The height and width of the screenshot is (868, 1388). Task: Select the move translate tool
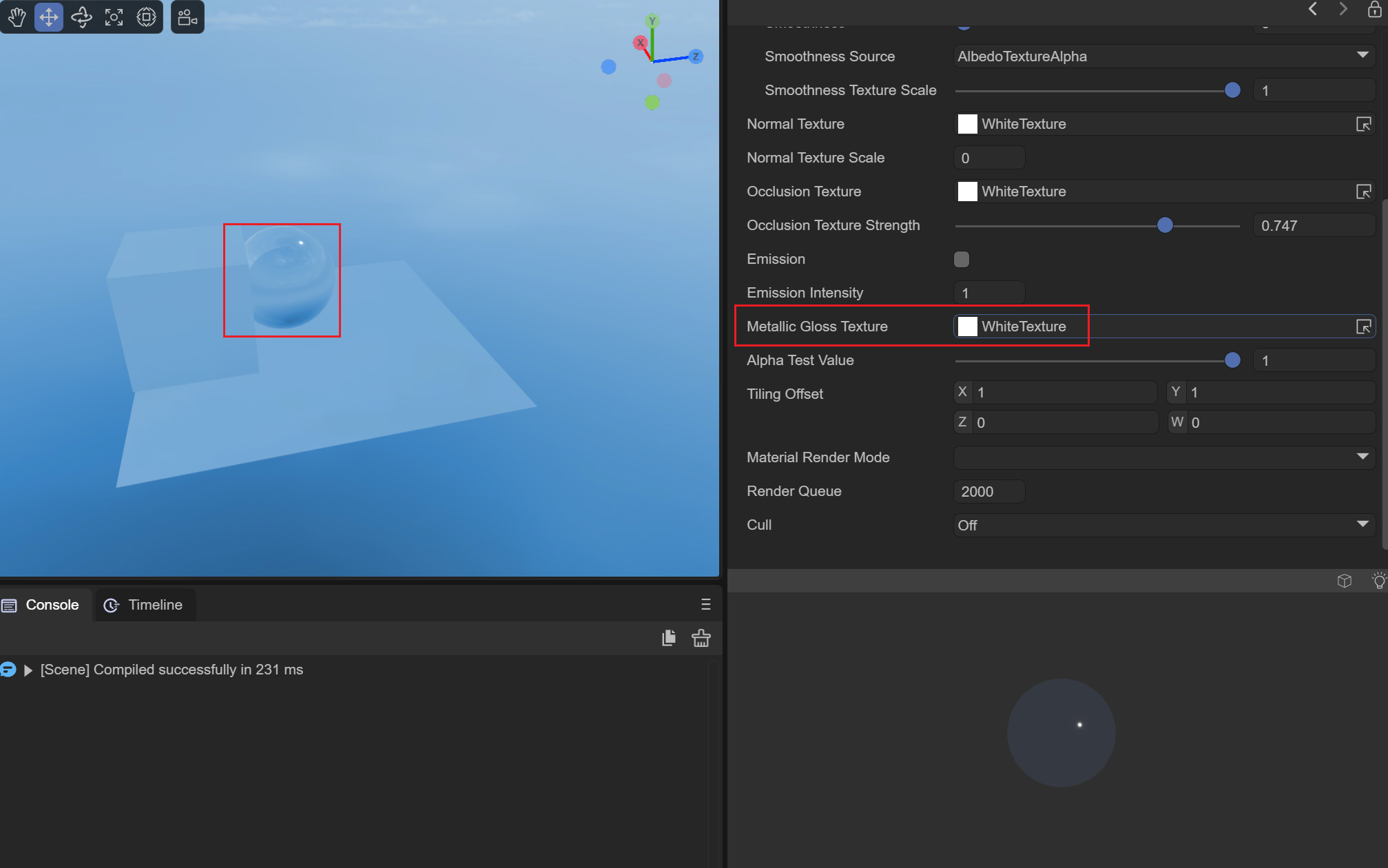pos(49,17)
